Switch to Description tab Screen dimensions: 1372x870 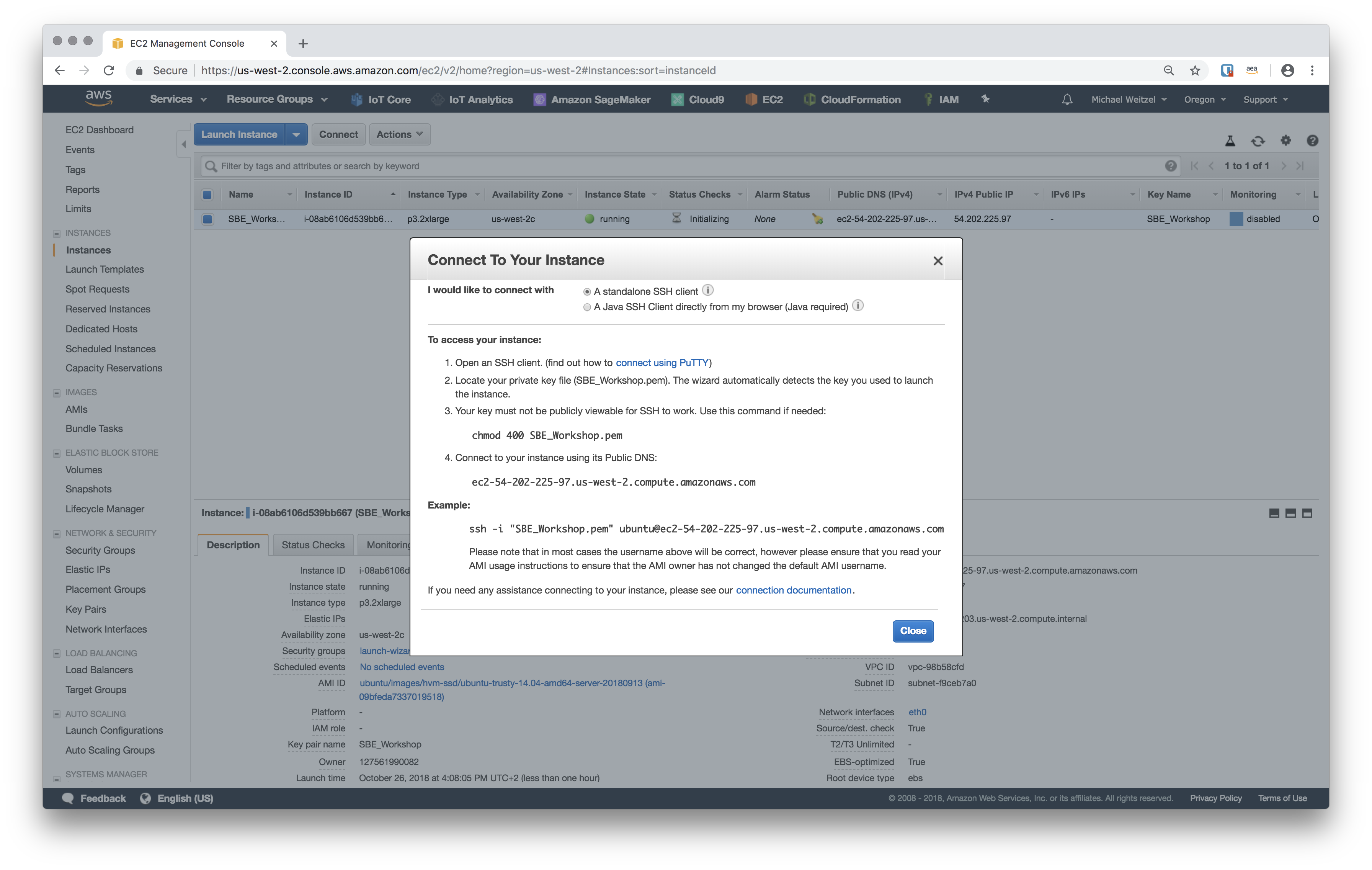tap(233, 545)
